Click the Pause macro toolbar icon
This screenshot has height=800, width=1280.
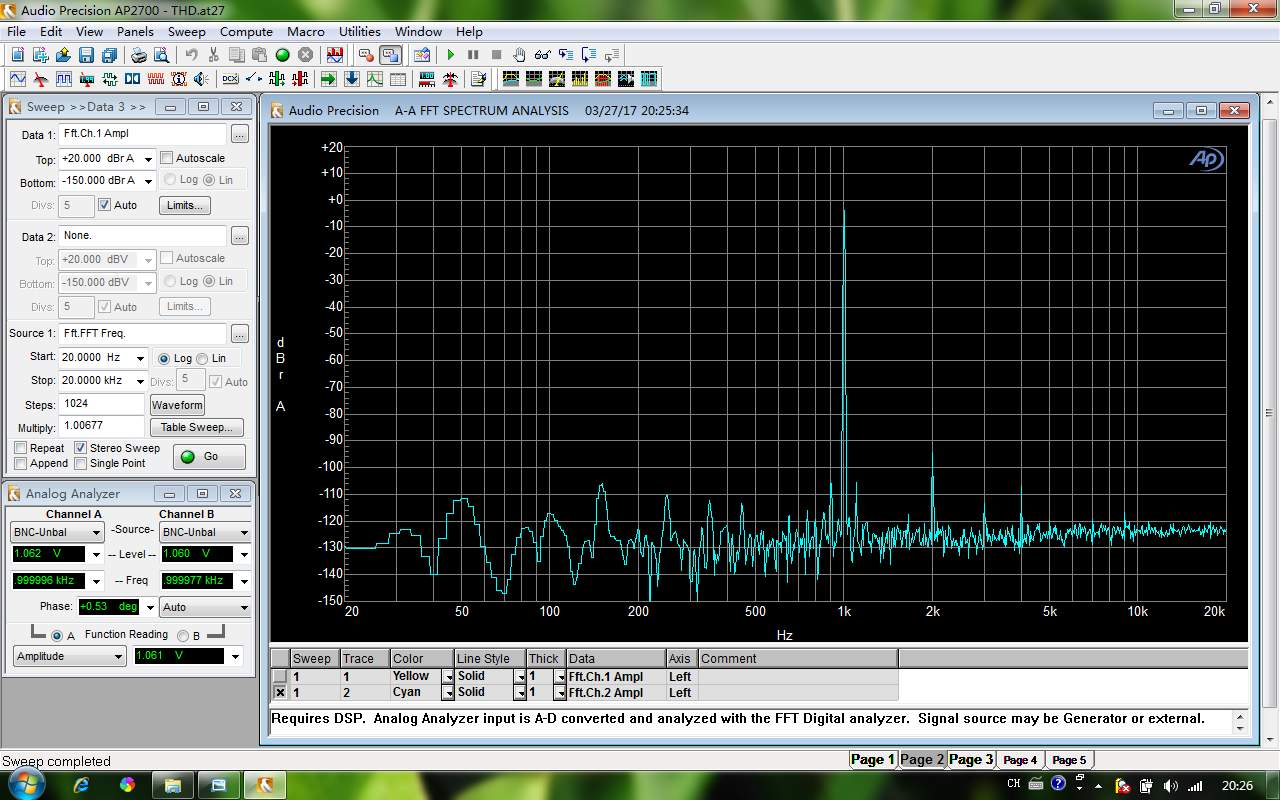pos(473,55)
